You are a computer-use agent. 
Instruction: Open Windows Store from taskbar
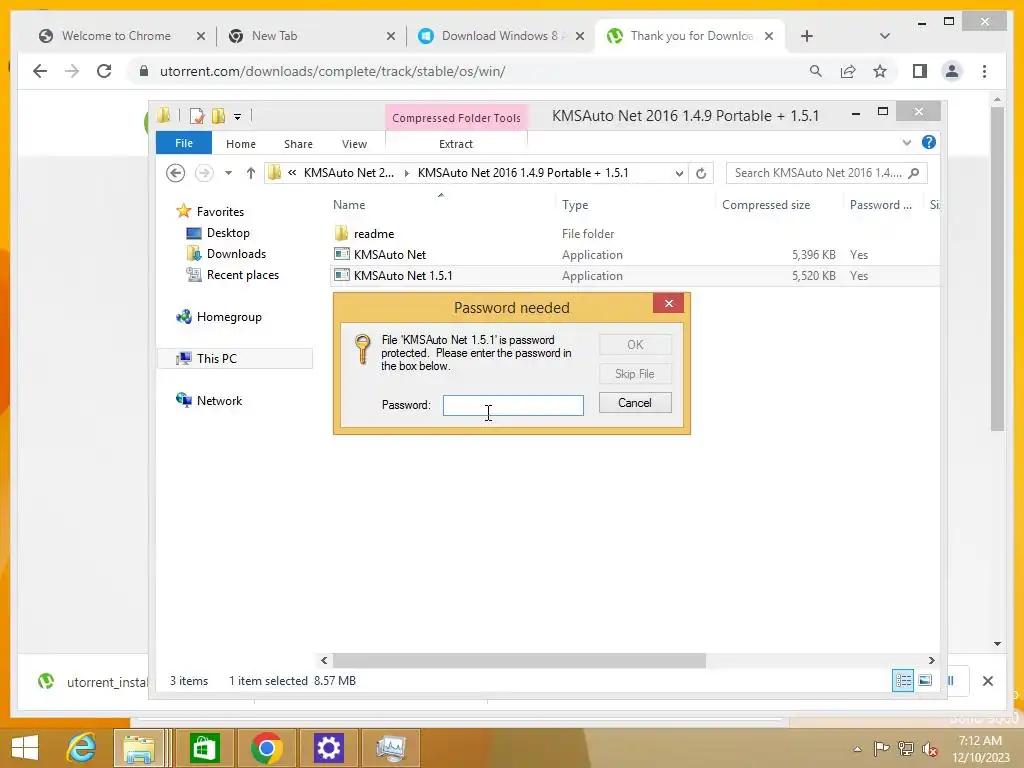(x=204, y=748)
